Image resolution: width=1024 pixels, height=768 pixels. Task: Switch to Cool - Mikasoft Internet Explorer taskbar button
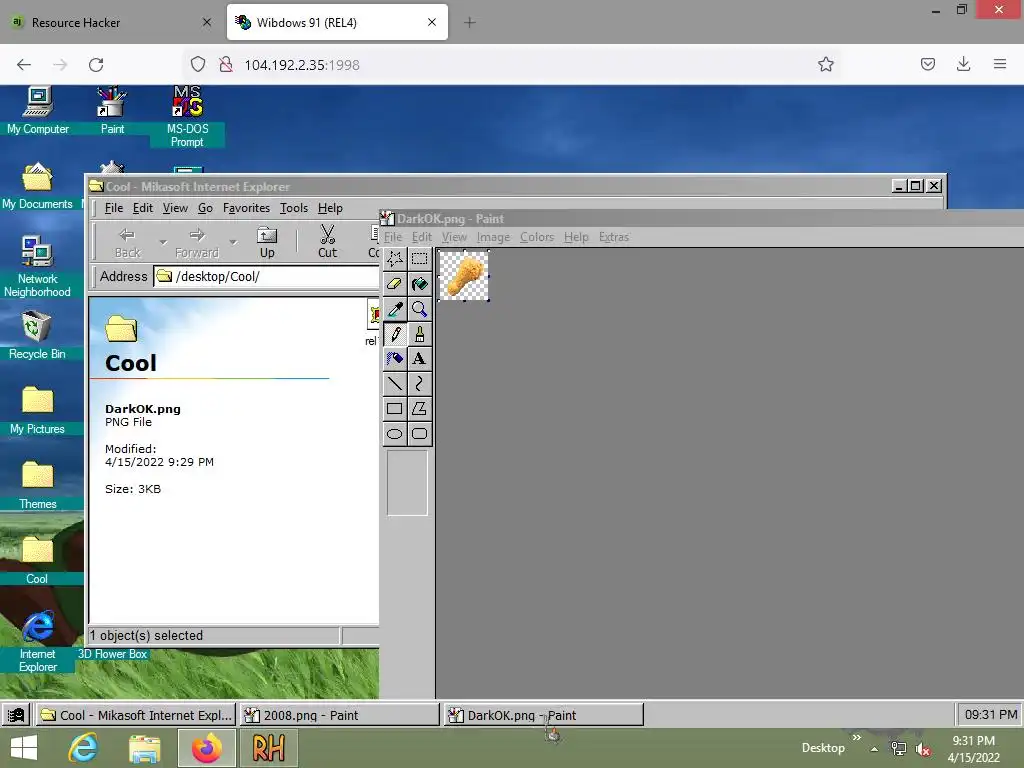[x=136, y=715]
